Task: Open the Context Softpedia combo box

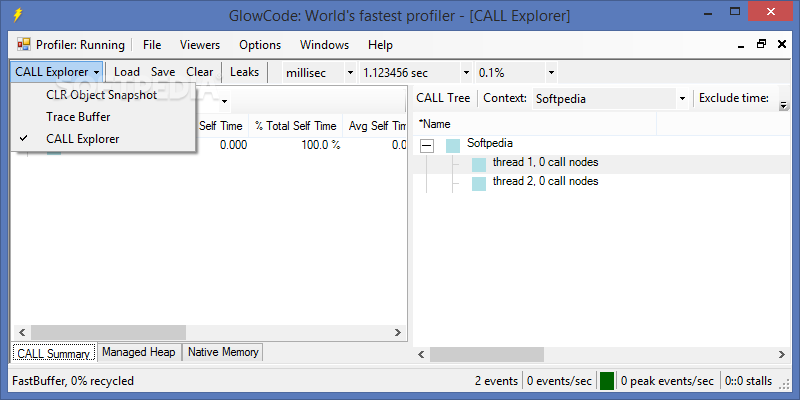Action: [x=611, y=99]
